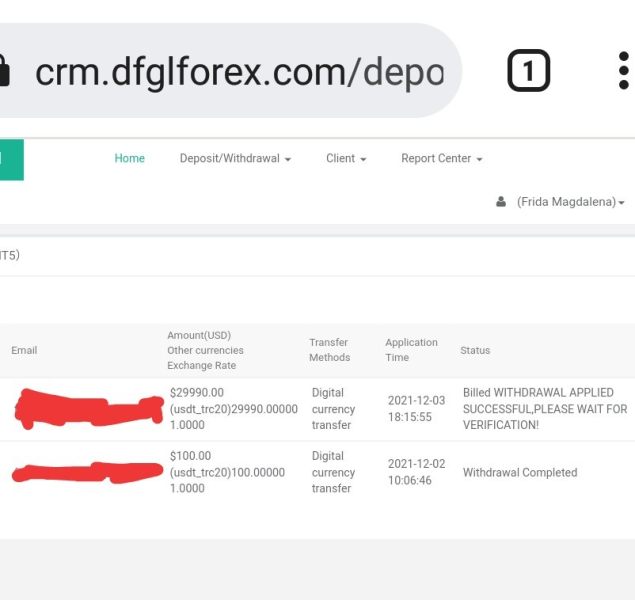
Task: Click the user profile silhouette icon
Action: [x=501, y=201]
